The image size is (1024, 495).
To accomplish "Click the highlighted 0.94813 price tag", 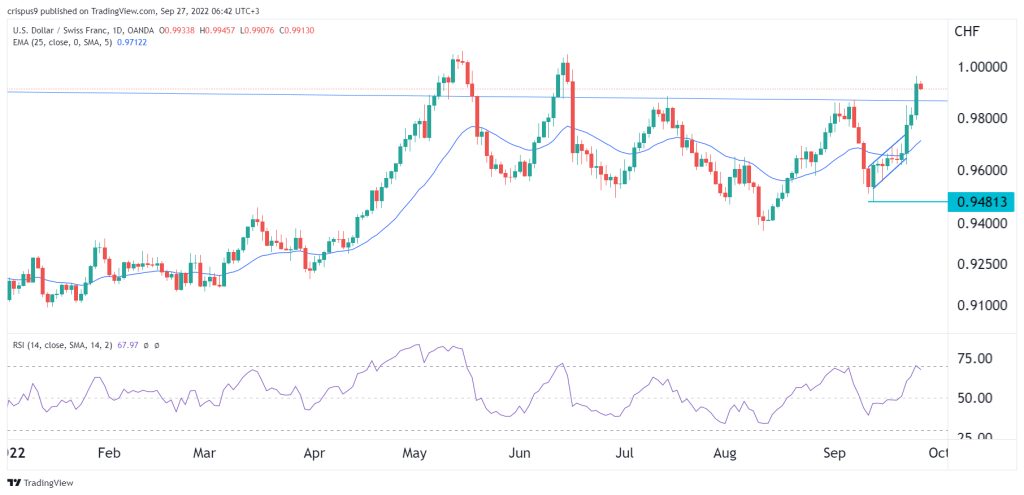I will (x=982, y=202).
